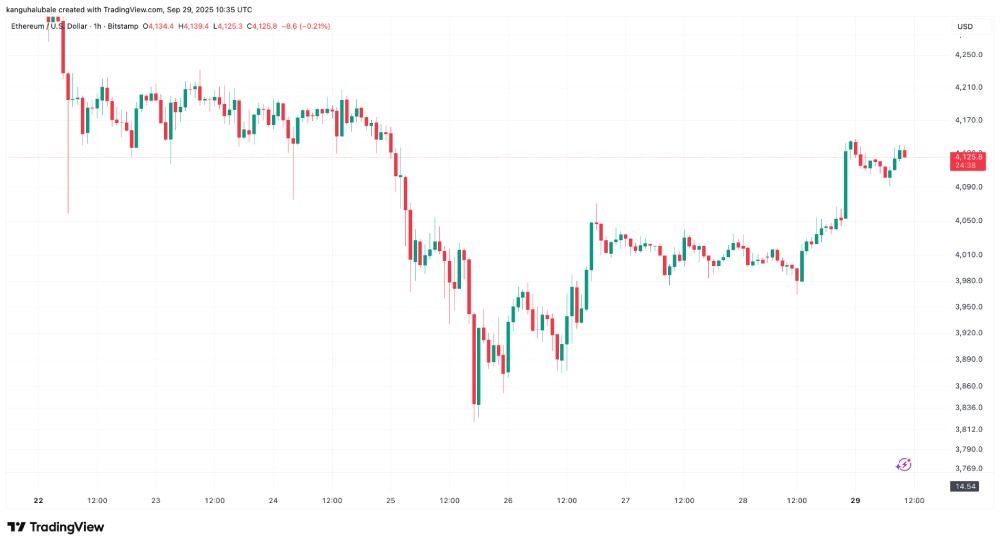Click the 26 date label on time axis
This screenshot has width=1000, height=545.
(x=508, y=501)
